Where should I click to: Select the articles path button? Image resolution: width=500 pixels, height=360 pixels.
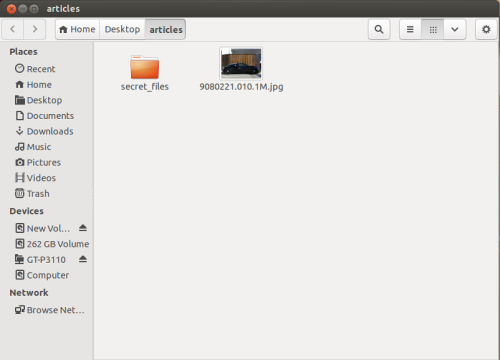[x=166, y=29]
